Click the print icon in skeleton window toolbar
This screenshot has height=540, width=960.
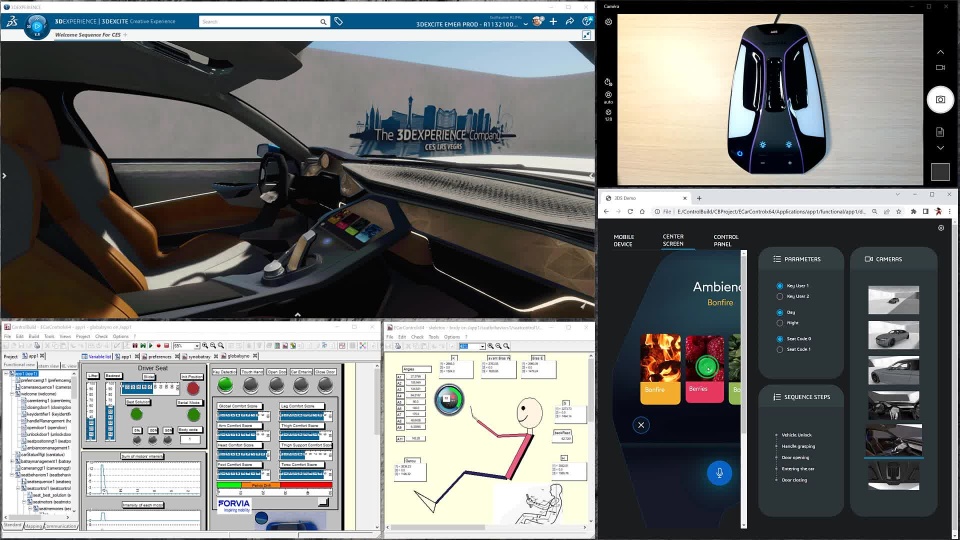click(x=398, y=346)
